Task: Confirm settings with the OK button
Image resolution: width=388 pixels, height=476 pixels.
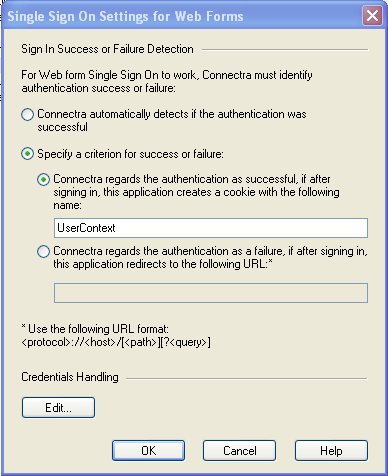Action: coord(148,451)
